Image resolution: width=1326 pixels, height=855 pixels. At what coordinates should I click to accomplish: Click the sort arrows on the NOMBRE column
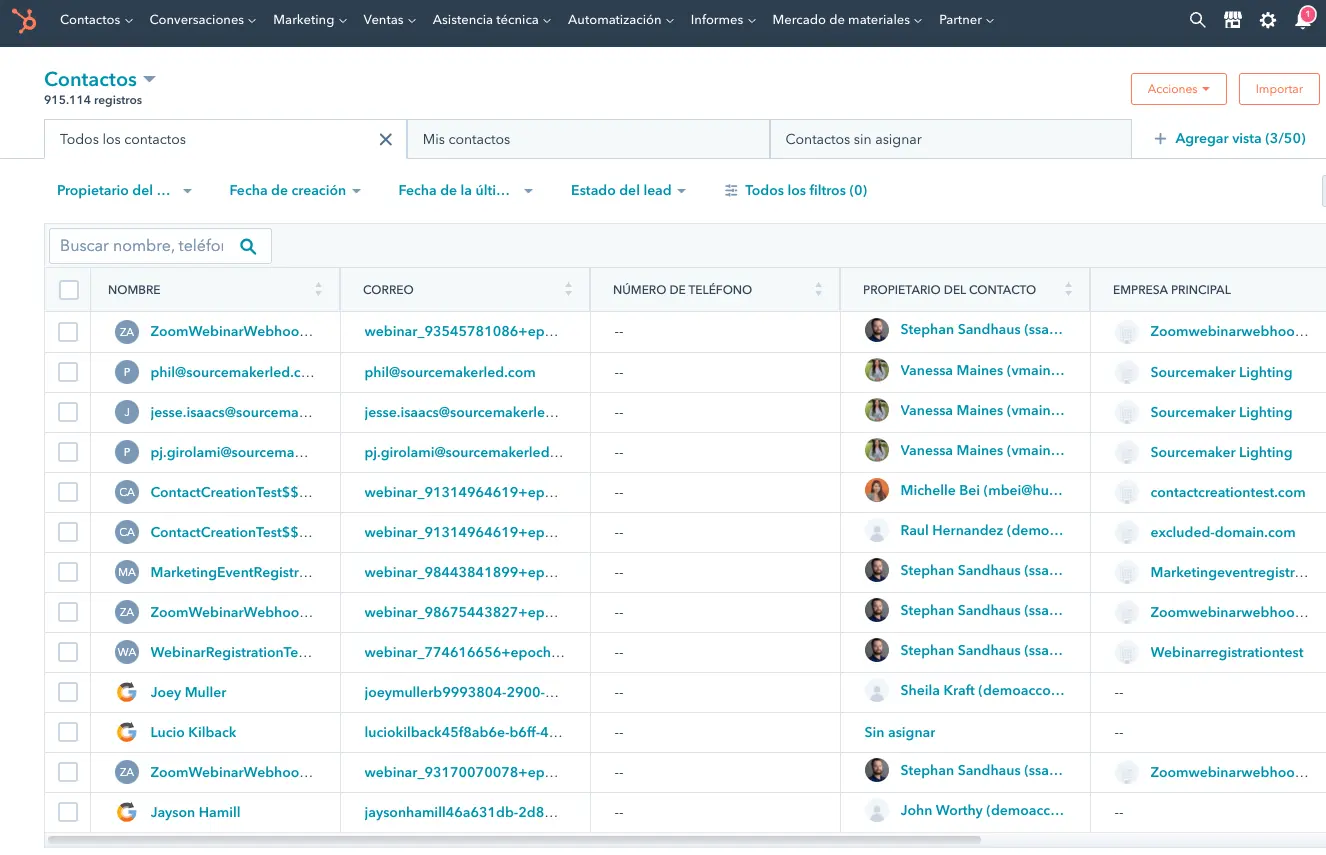pos(318,290)
